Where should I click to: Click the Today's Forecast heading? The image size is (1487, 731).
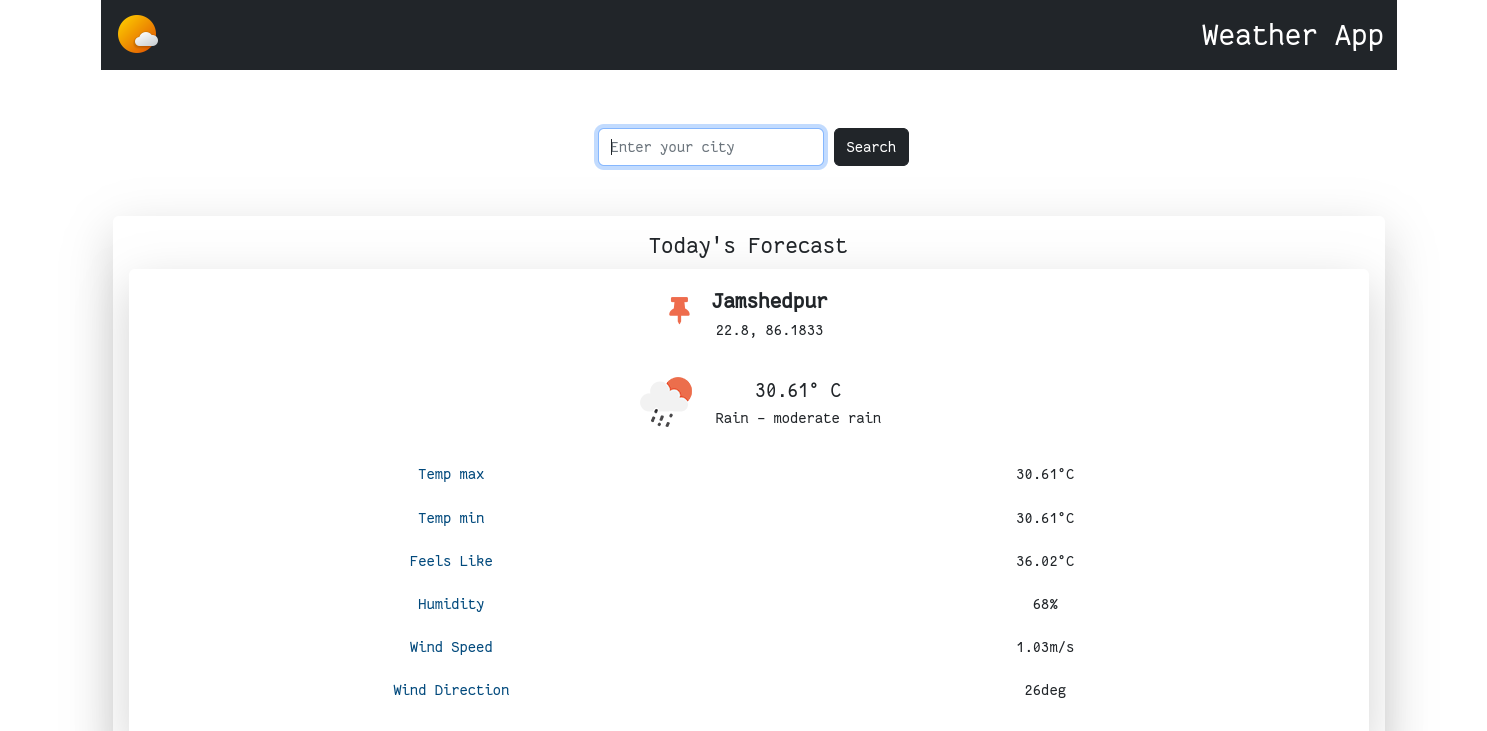point(748,246)
